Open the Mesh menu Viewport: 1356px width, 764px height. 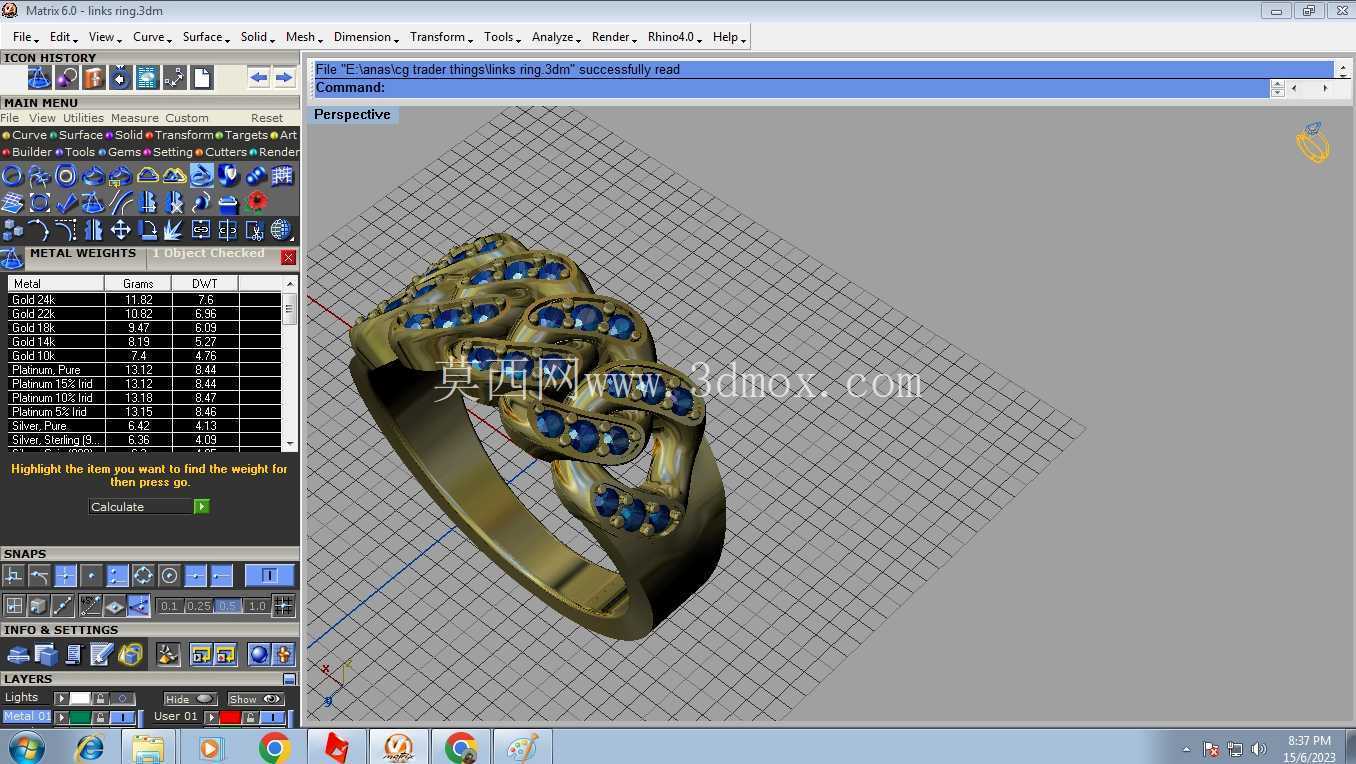(x=304, y=37)
